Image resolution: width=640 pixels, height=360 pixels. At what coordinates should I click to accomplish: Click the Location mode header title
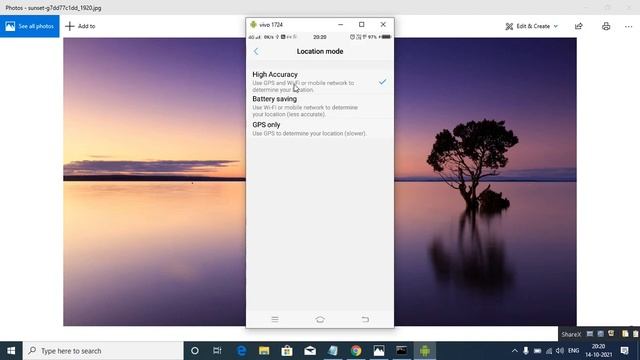click(x=320, y=51)
